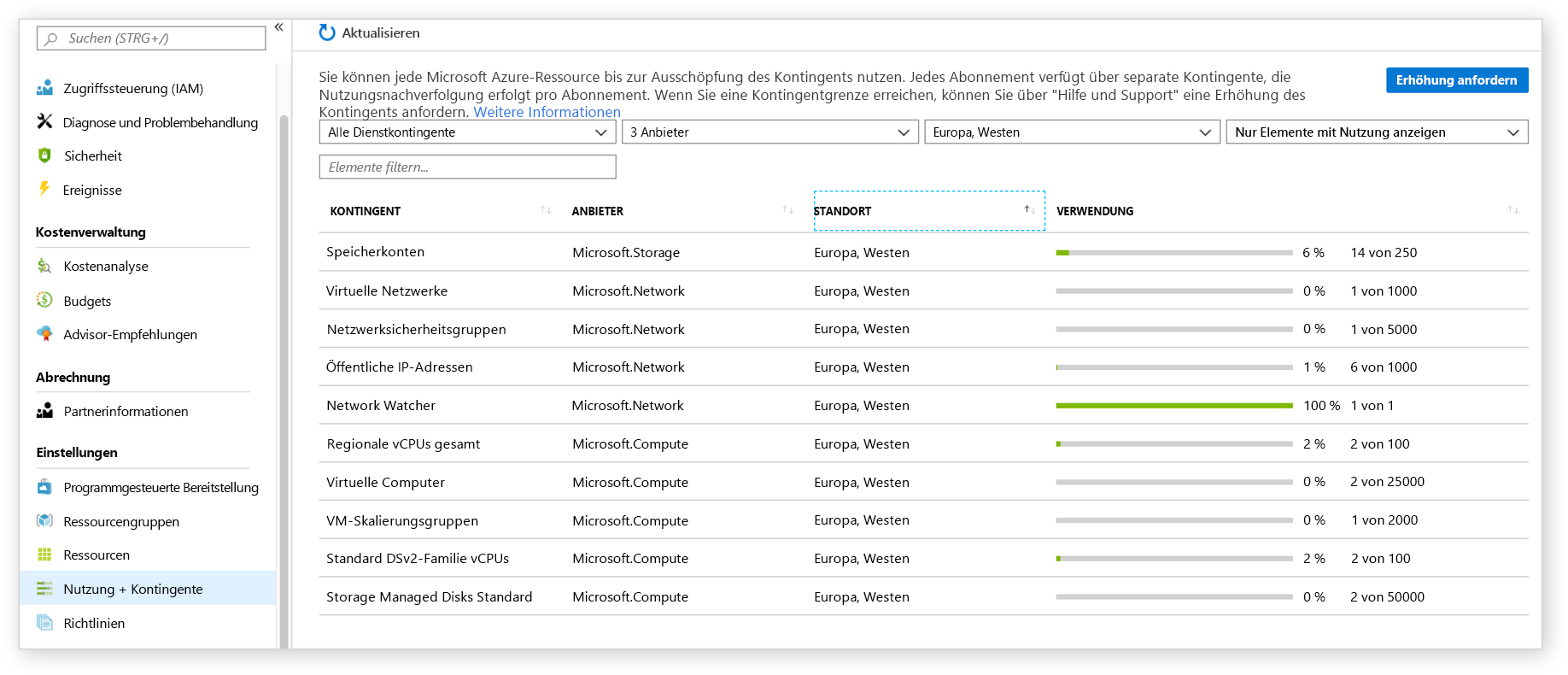Screen dimensions: 1568x675
Task: Click the Sicherheit shield icon
Action: [44, 156]
